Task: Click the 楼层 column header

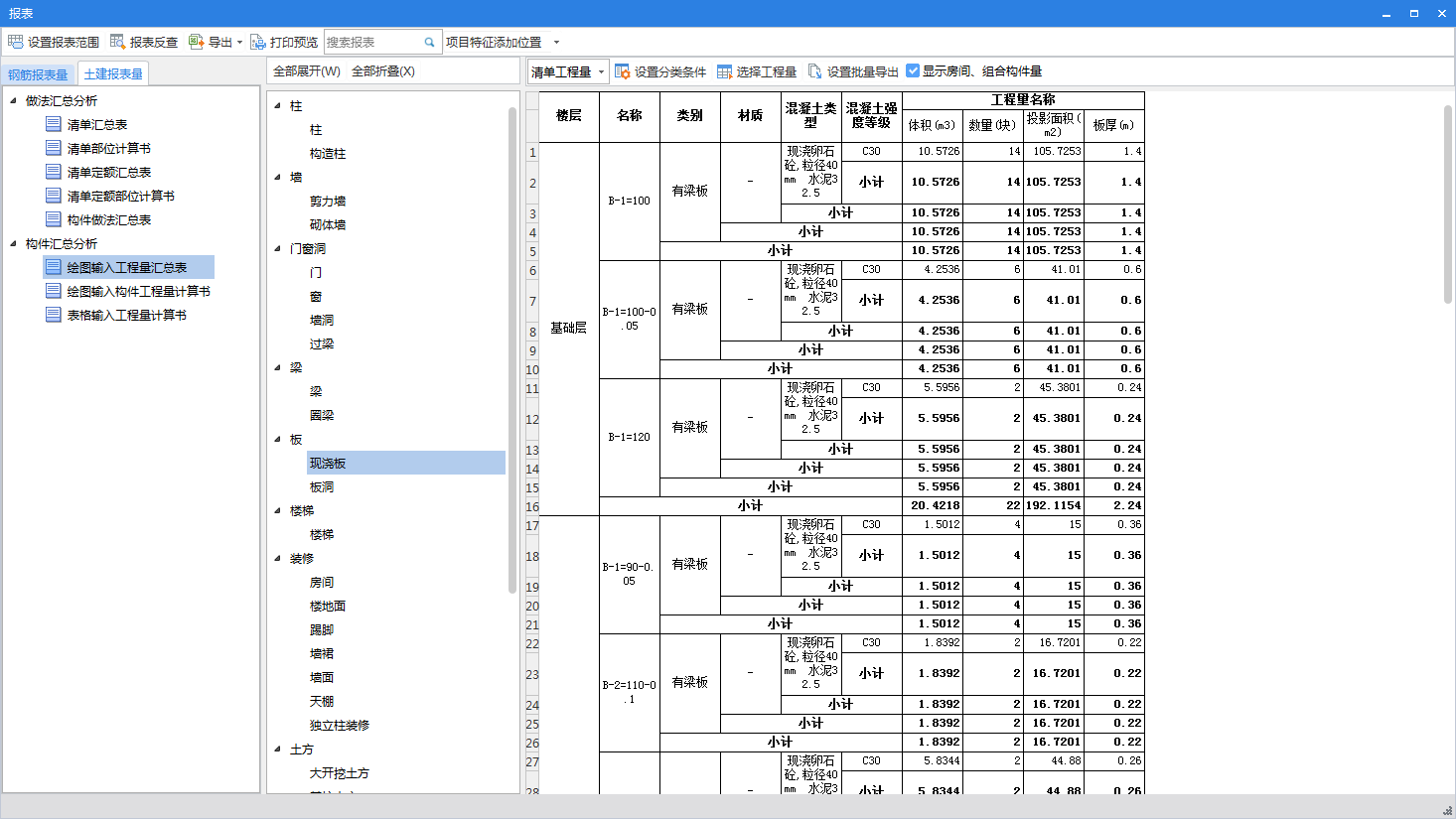Action: 569,116
